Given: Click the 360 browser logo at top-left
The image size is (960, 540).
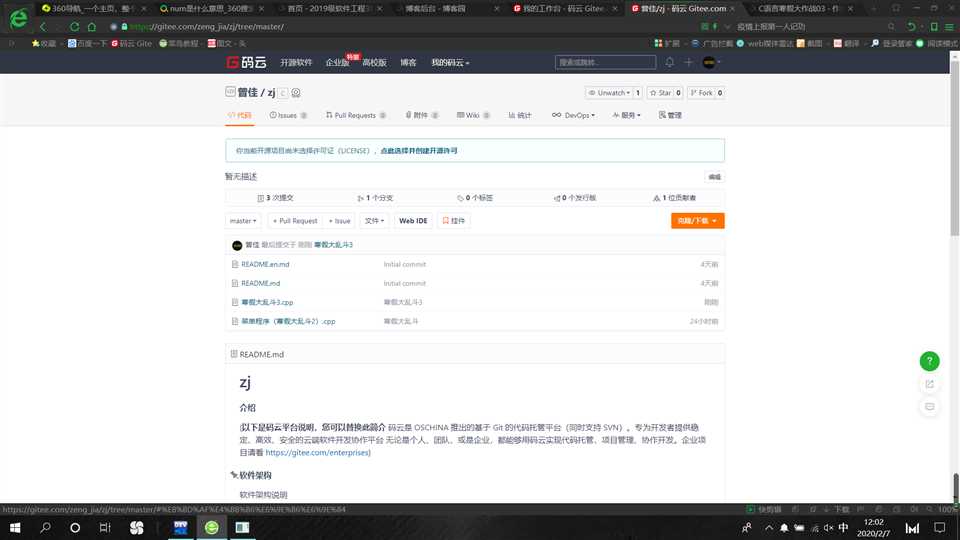Looking at the screenshot, I should [18, 19].
